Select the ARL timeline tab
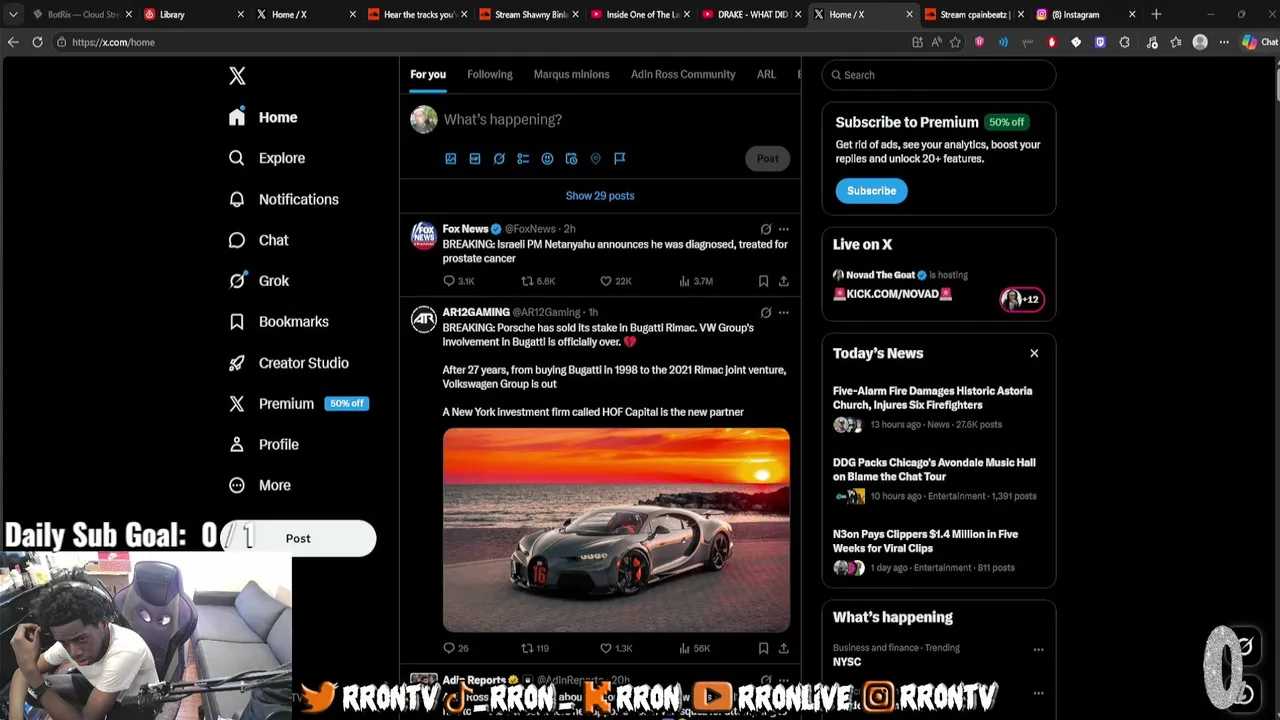 tap(766, 74)
